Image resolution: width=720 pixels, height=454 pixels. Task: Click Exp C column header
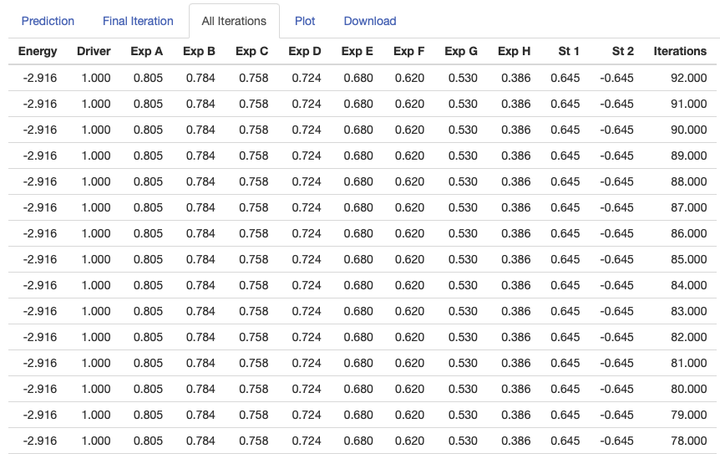pos(252,51)
